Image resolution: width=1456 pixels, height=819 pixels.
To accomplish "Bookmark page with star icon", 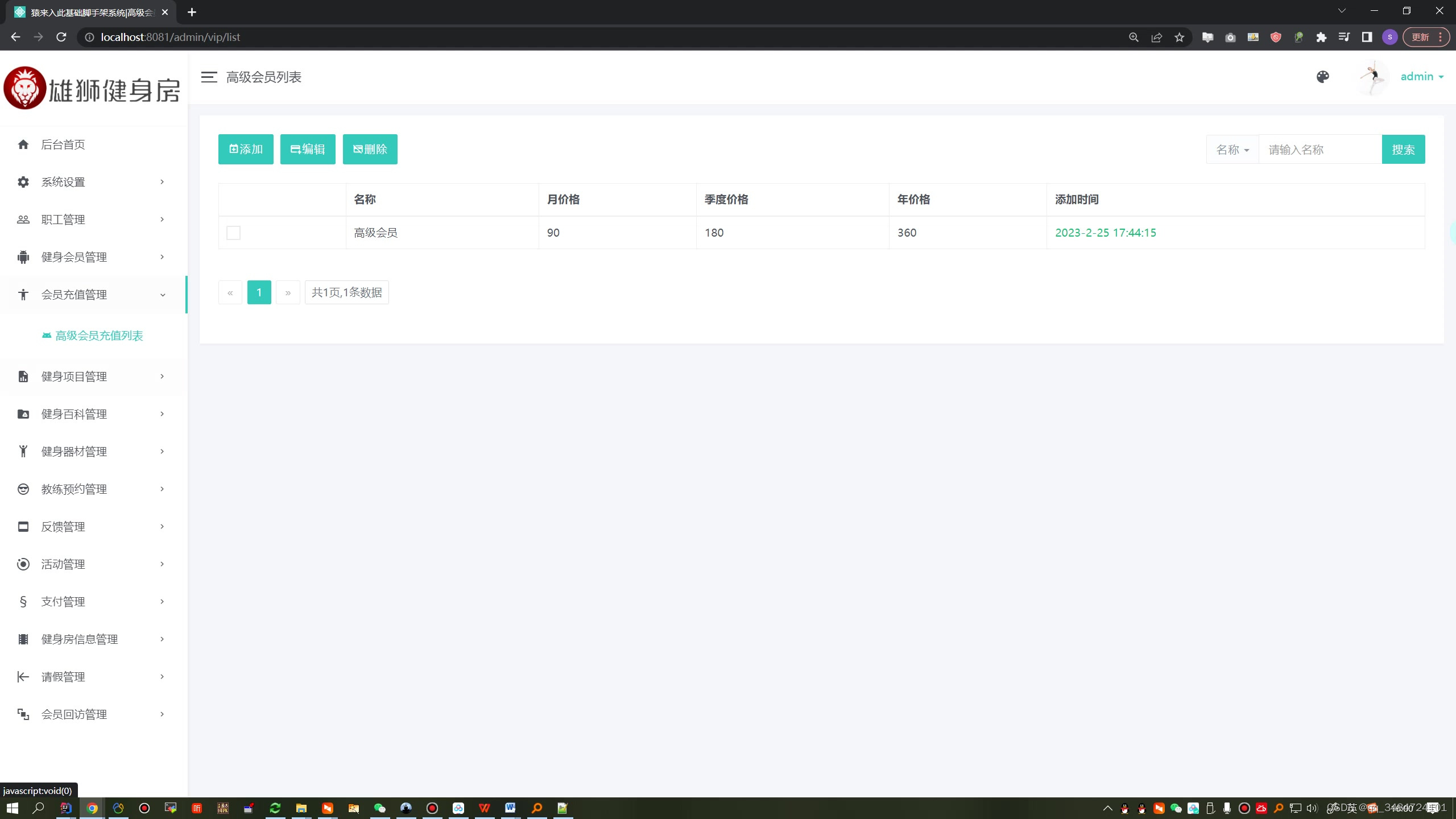I will click(1180, 38).
